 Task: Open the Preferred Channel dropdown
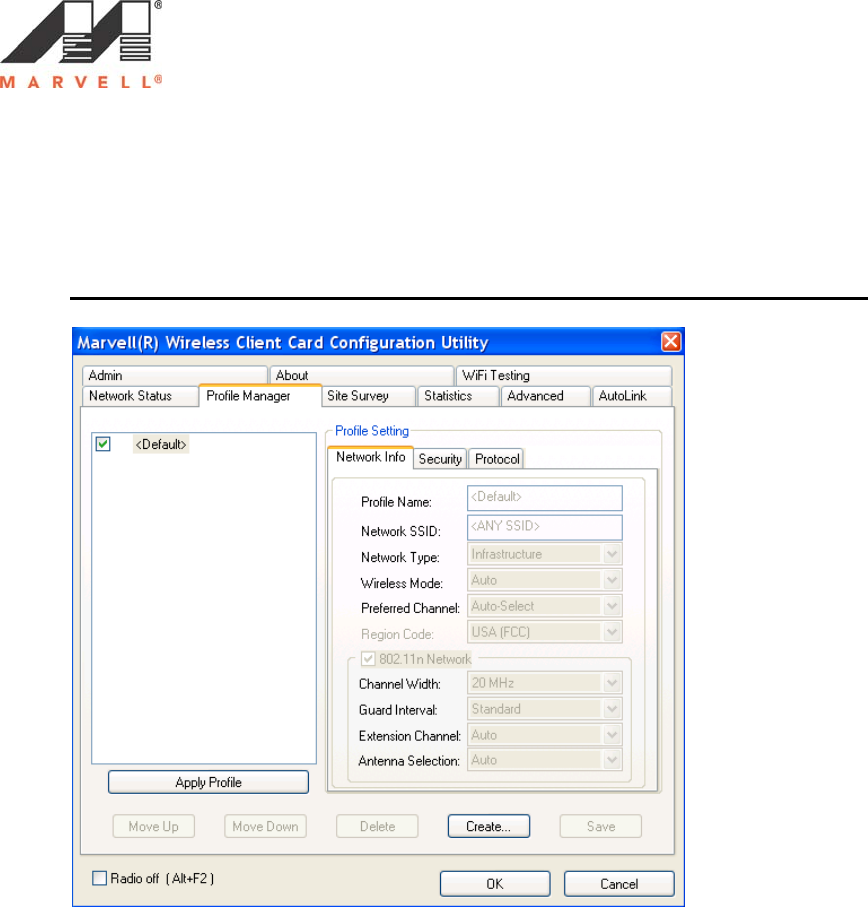click(545, 606)
